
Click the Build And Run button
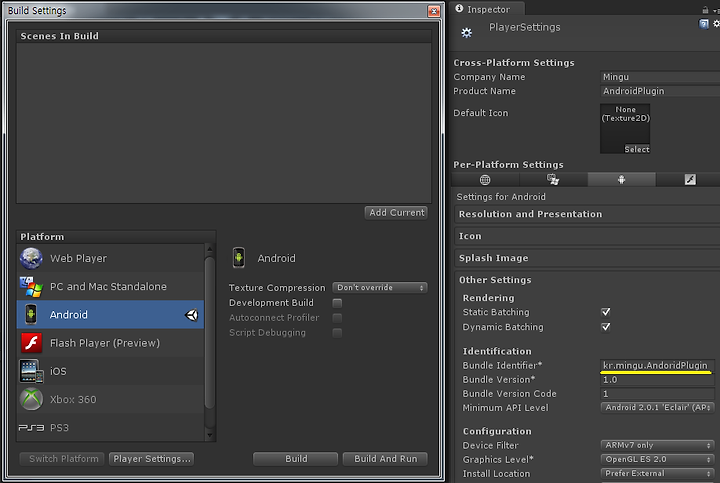[x=385, y=459]
